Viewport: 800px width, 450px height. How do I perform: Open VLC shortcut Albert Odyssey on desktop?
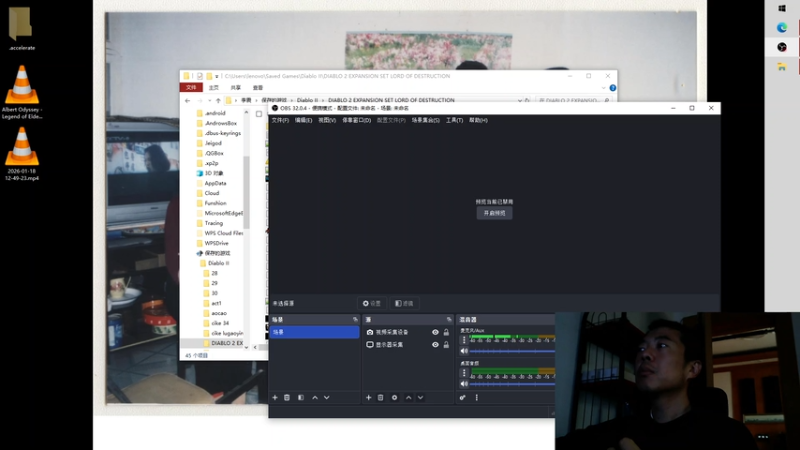point(22,92)
